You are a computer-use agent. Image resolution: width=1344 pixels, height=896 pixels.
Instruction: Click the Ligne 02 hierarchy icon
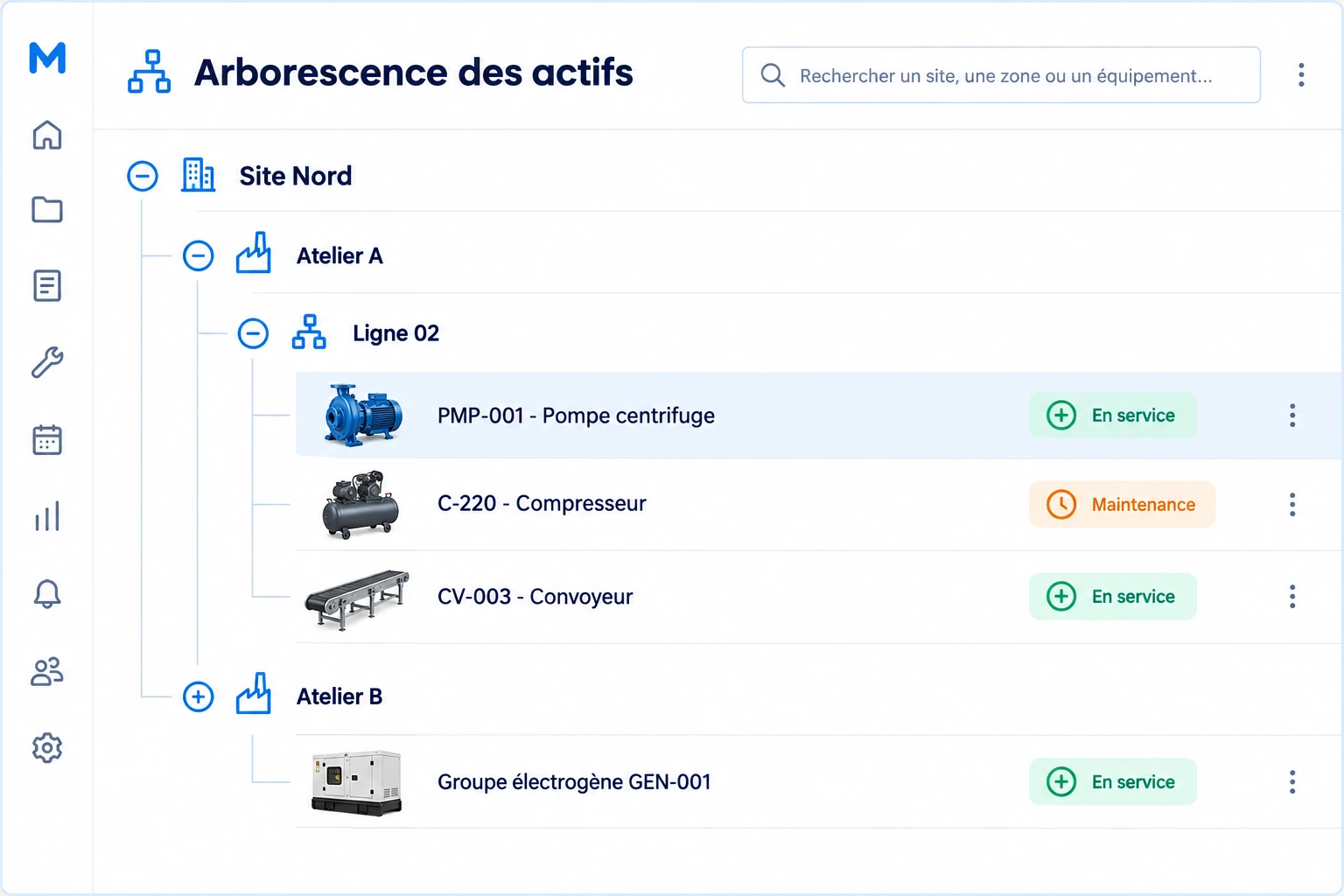(x=309, y=332)
